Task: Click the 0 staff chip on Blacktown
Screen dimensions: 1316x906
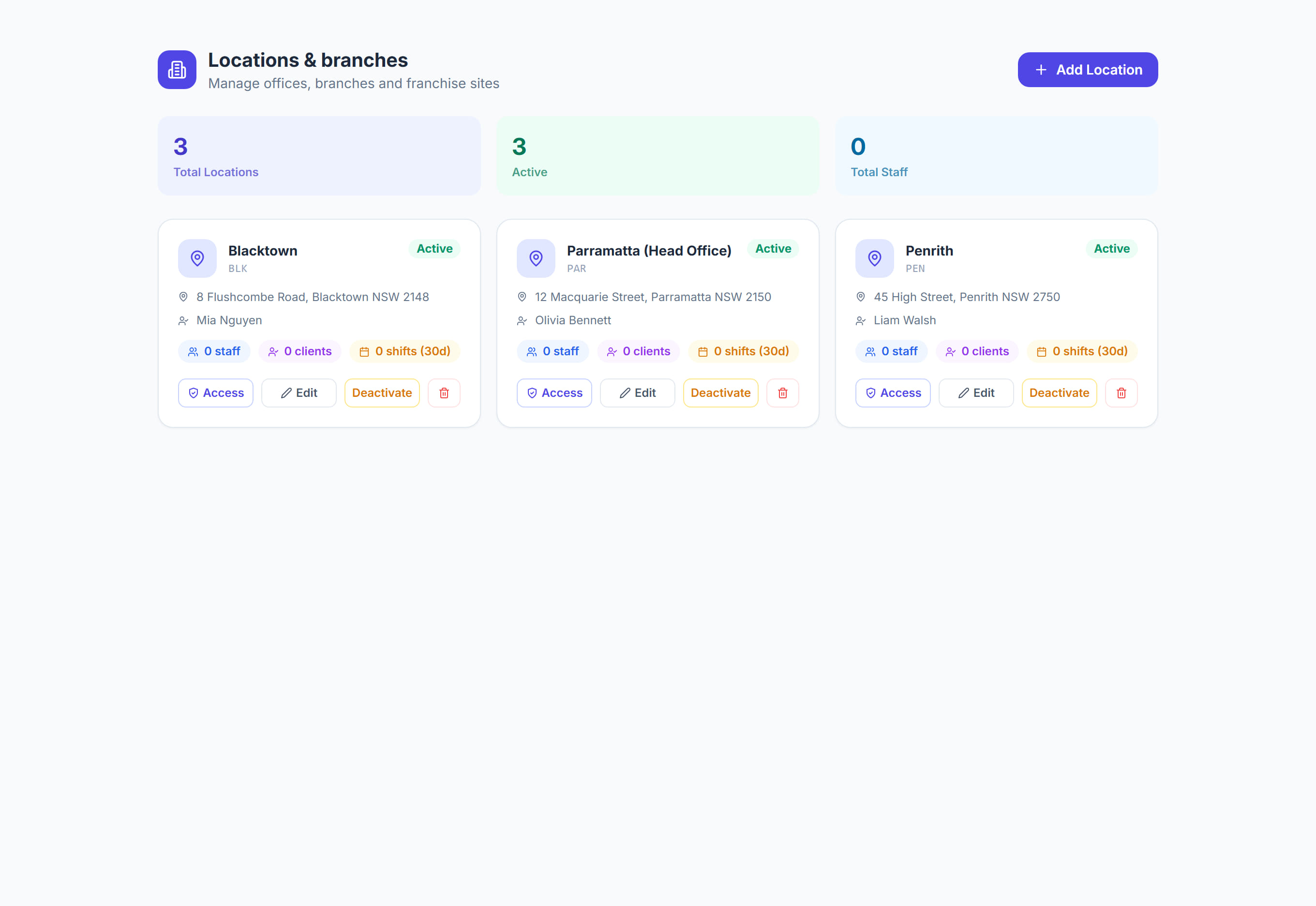Action: pyautogui.click(x=214, y=351)
